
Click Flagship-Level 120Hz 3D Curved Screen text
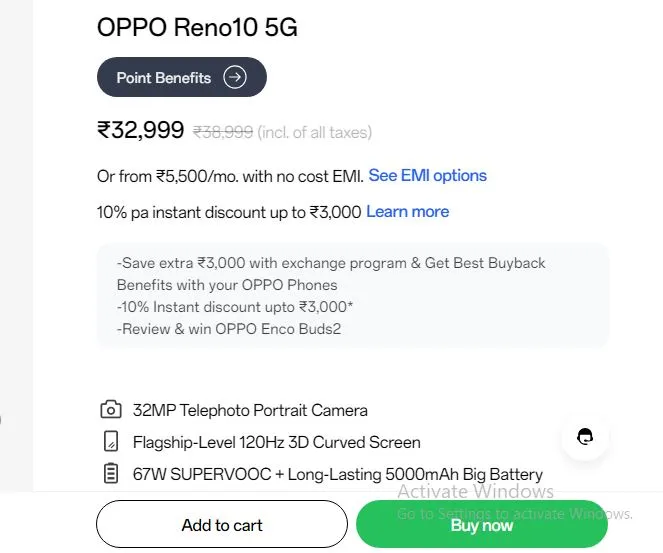tap(277, 442)
